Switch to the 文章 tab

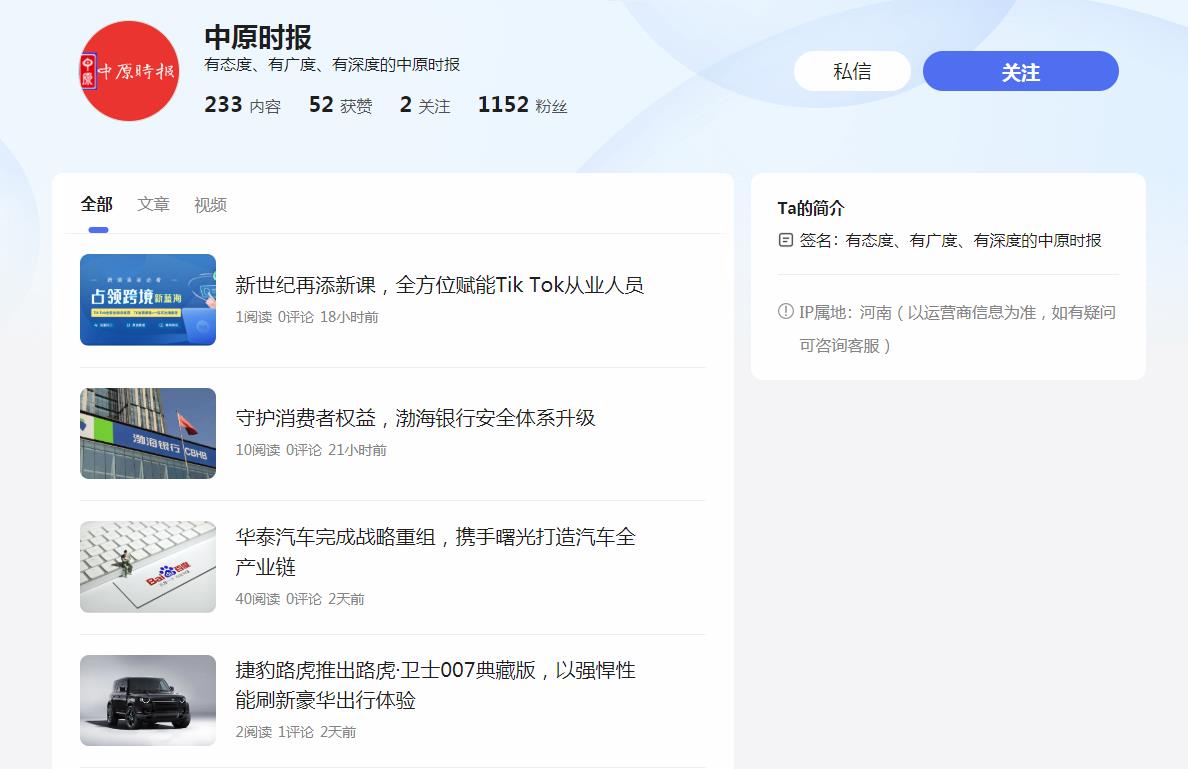tap(153, 205)
